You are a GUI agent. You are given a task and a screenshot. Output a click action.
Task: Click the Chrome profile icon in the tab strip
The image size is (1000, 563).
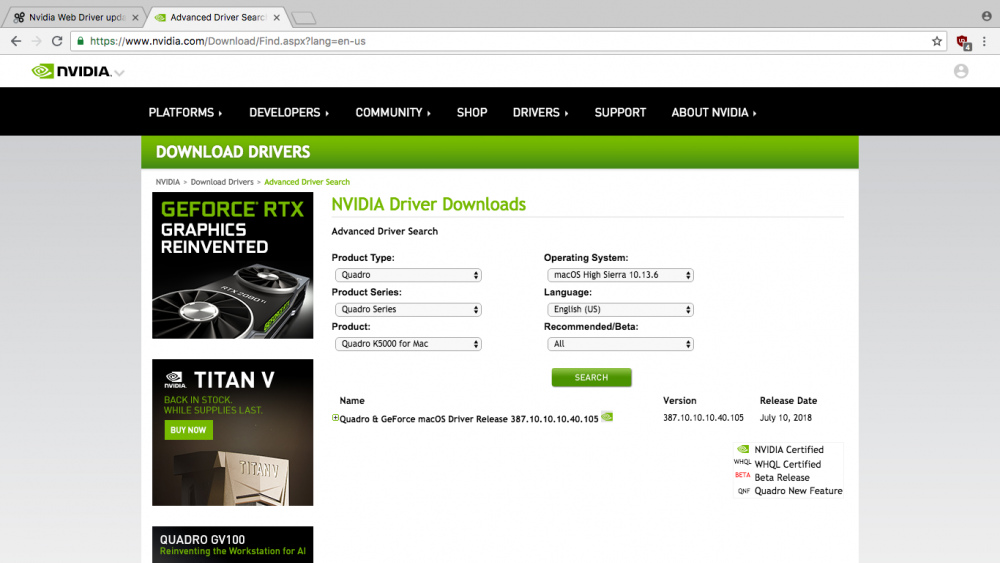[987, 17]
